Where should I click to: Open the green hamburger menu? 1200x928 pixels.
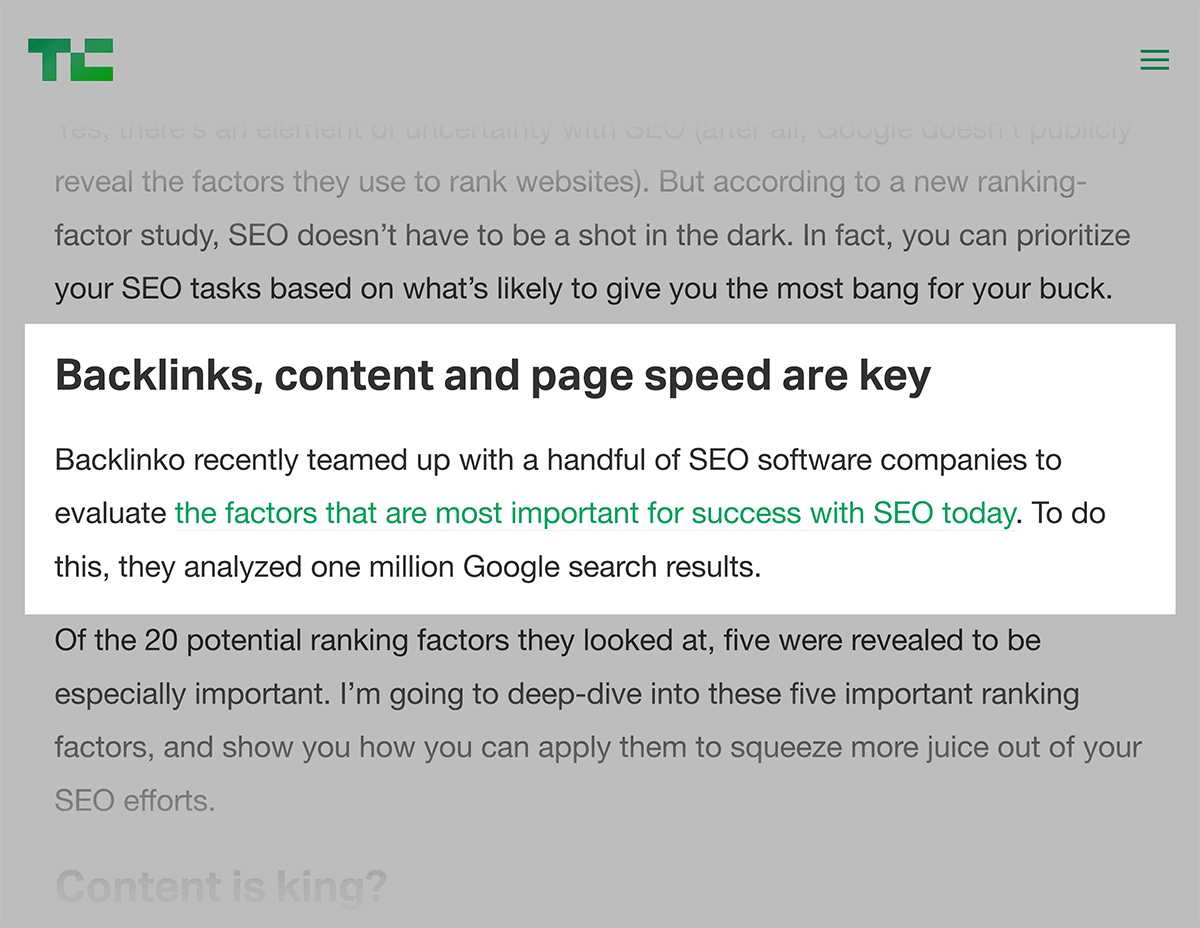(1155, 60)
